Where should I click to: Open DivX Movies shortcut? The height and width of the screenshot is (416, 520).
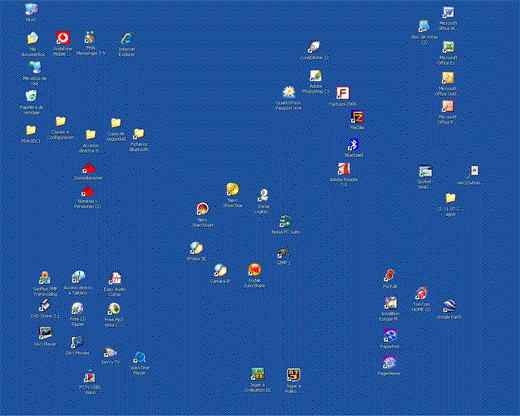pos(77,342)
